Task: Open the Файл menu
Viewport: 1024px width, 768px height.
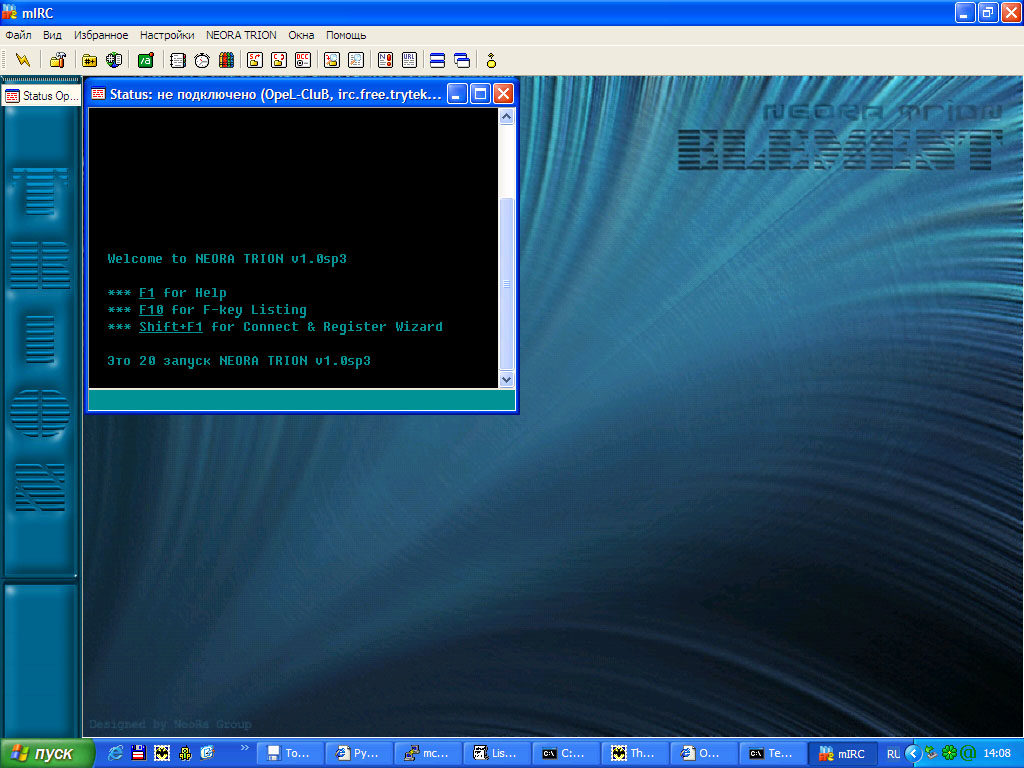Action: pos(18,35)
